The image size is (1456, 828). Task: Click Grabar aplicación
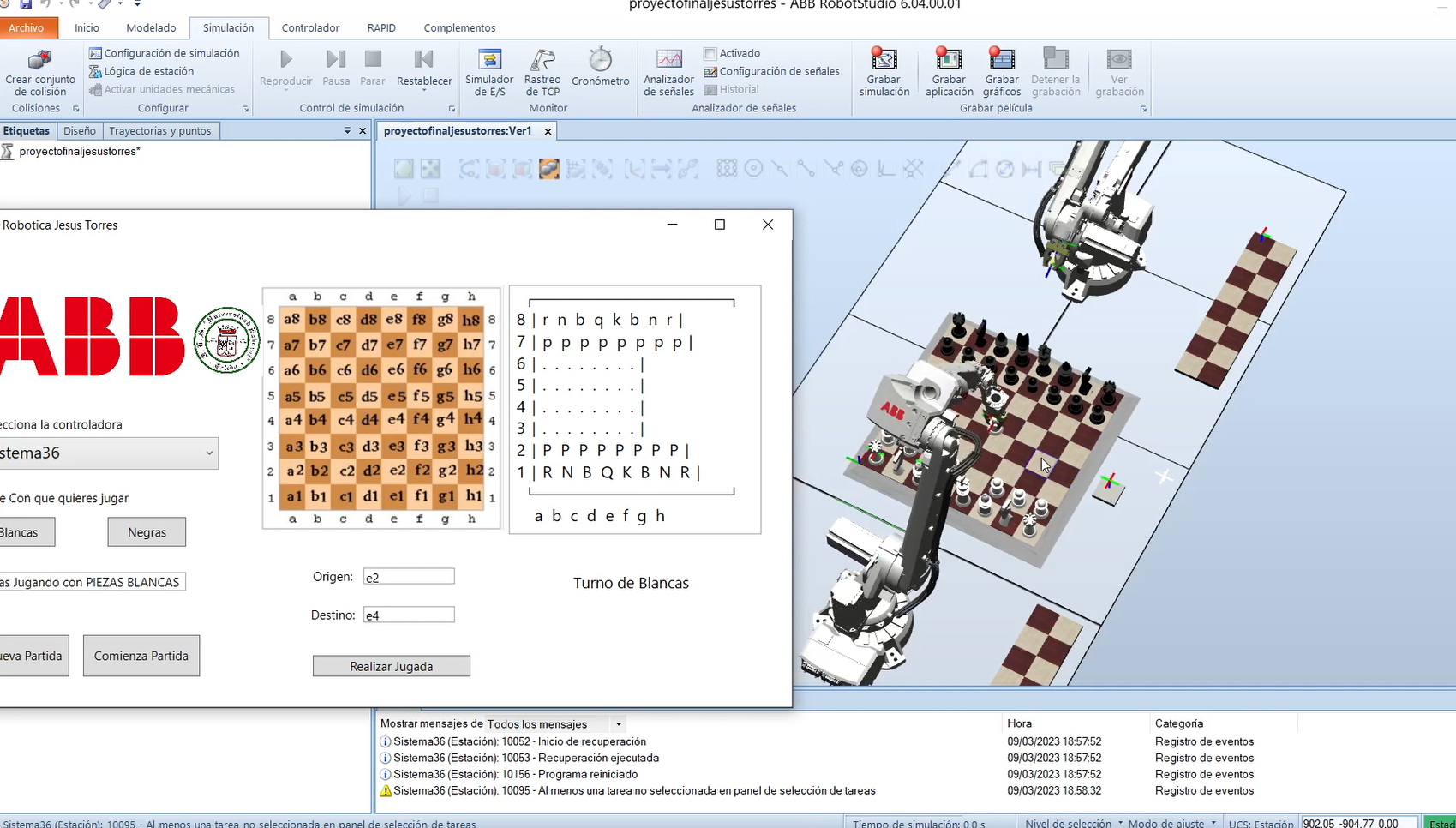tap(949, 72)
